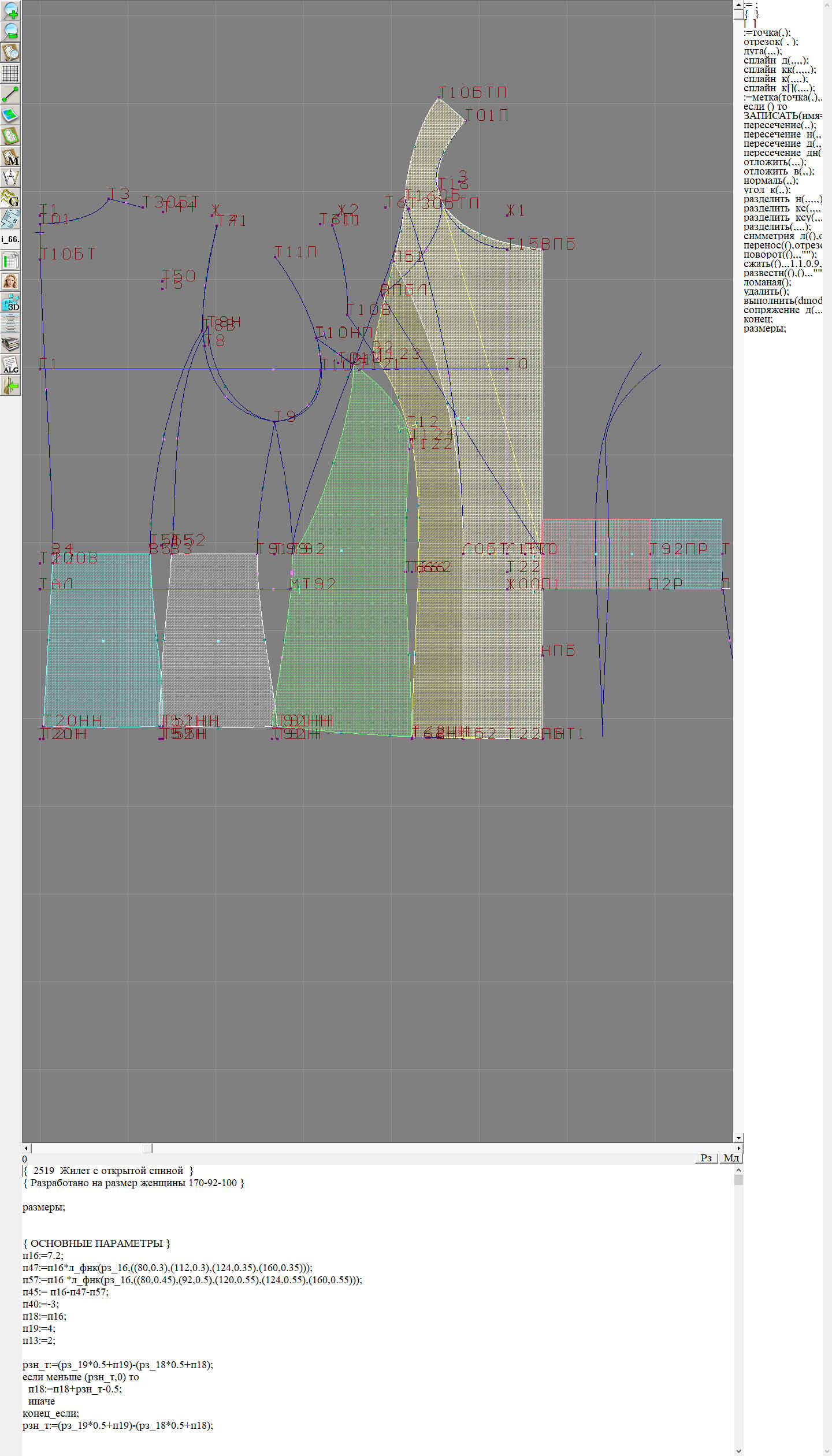Open the woman portrait icon

(x=10, y=281)
